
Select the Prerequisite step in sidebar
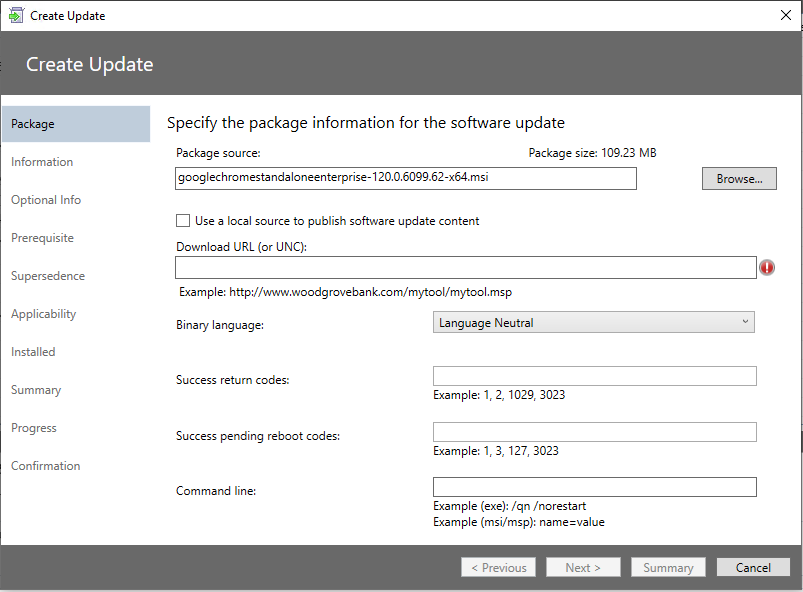pyautogui.click(x=43, y=238)
